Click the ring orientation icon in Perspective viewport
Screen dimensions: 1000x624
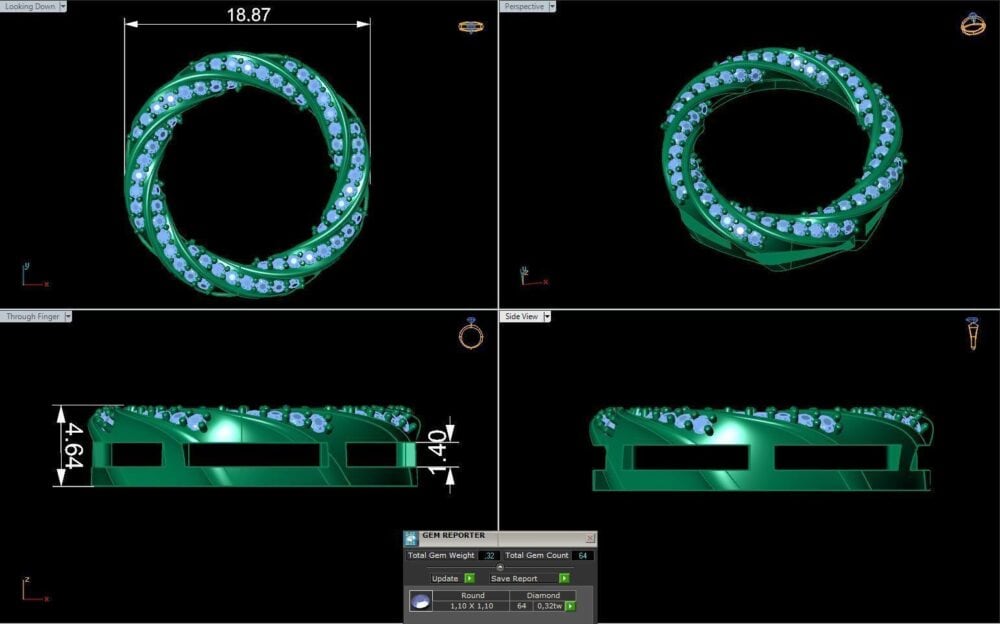(x=972, y=24)
